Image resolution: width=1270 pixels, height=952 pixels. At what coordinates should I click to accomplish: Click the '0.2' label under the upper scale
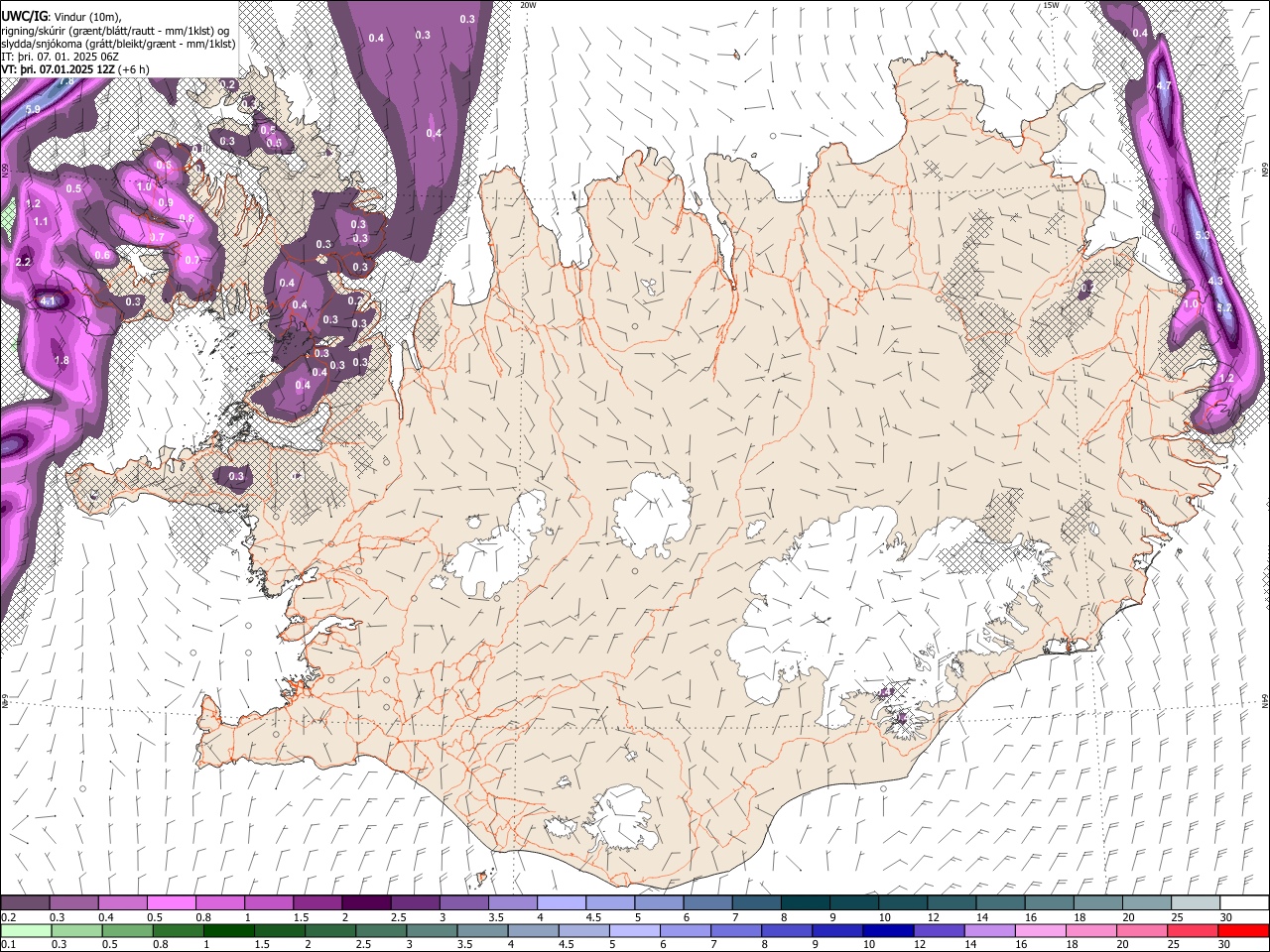8,917
